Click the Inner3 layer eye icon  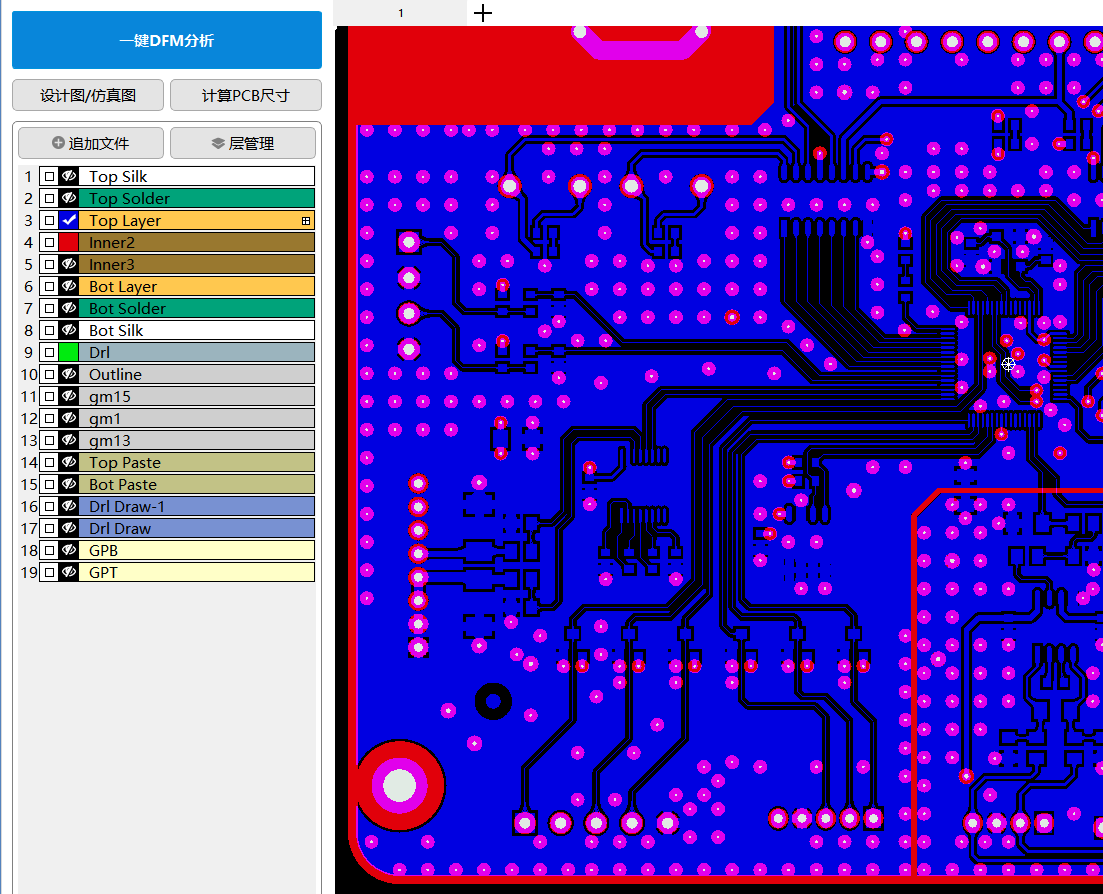click(x=69, y=264)
